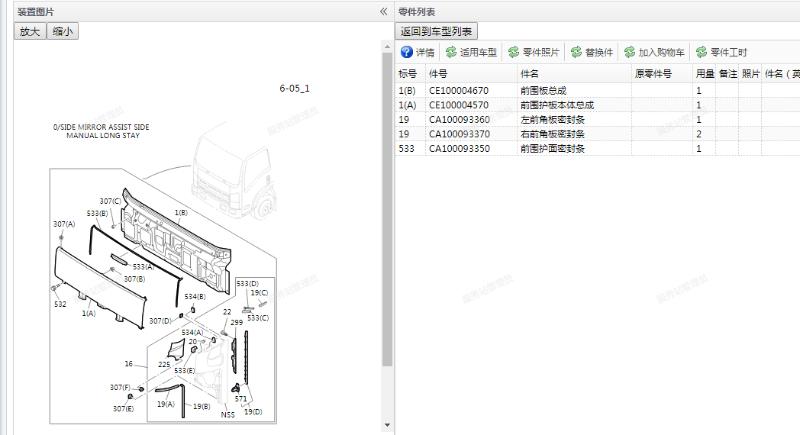Click part name 前围护面密封条

coord(553,149)
